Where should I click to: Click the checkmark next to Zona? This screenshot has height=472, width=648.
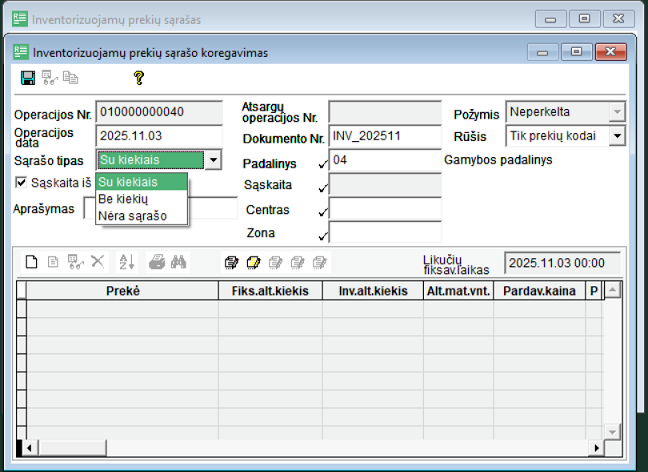[x=322, y=235]
